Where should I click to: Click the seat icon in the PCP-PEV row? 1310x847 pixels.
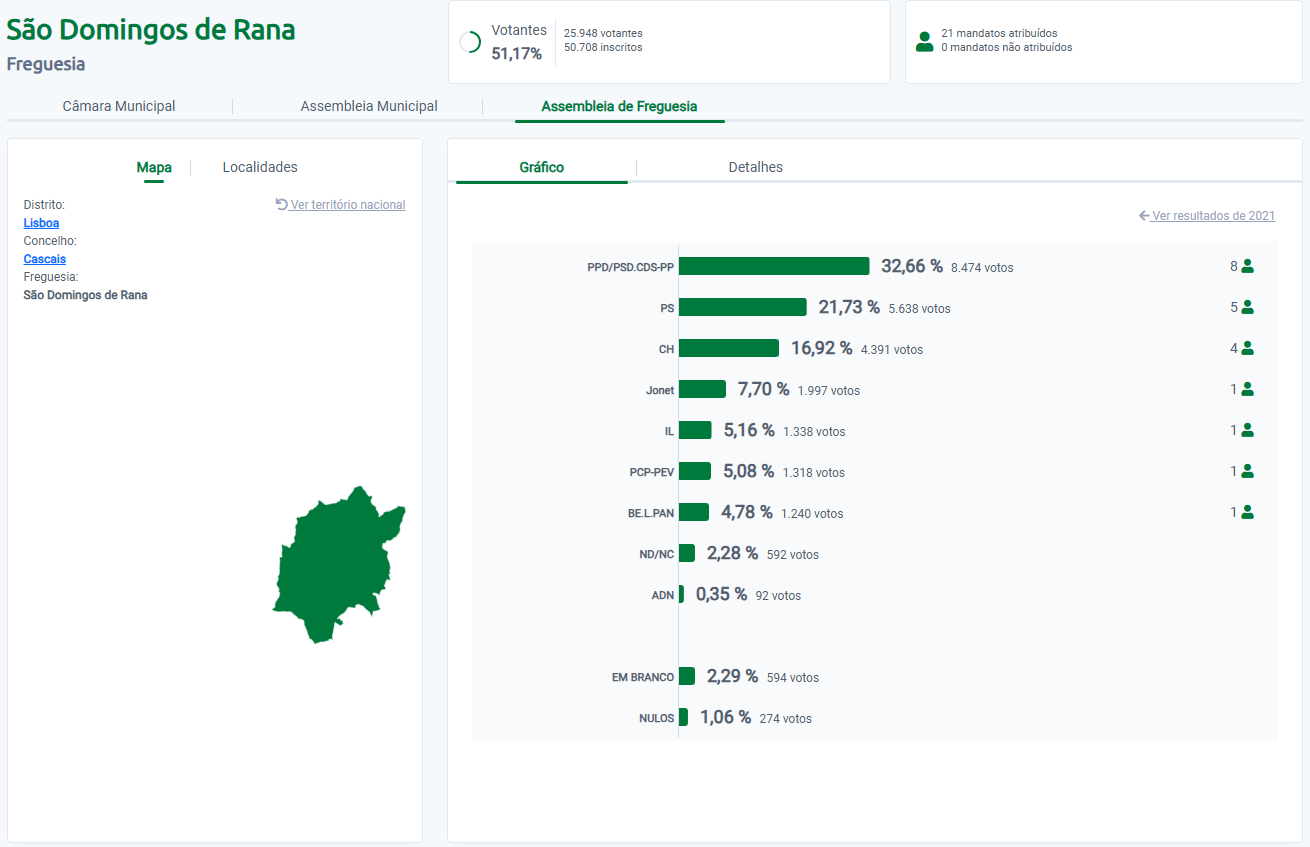click(1247, 472)
